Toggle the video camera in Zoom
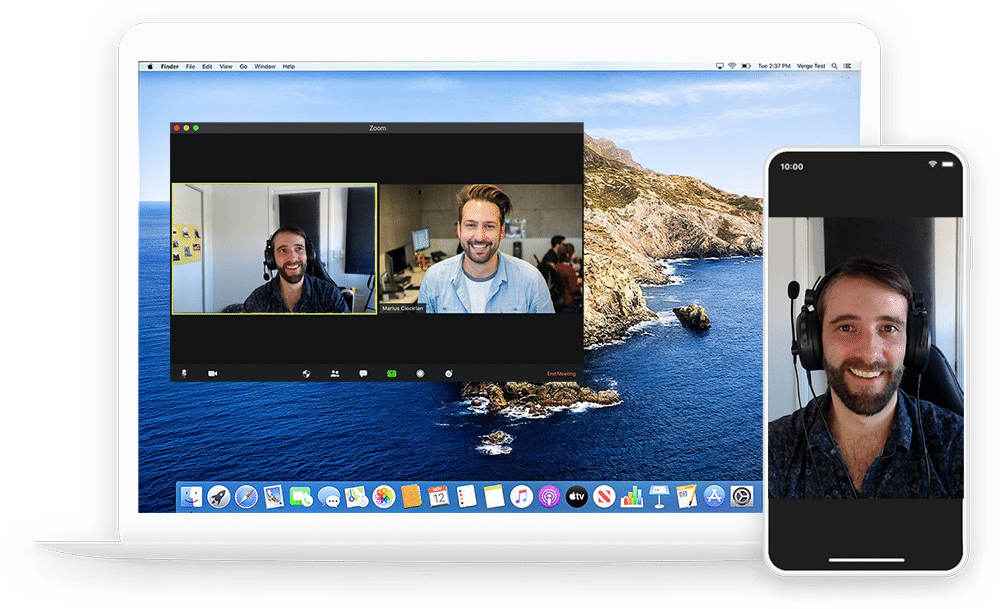 click(x=212, y=373)
